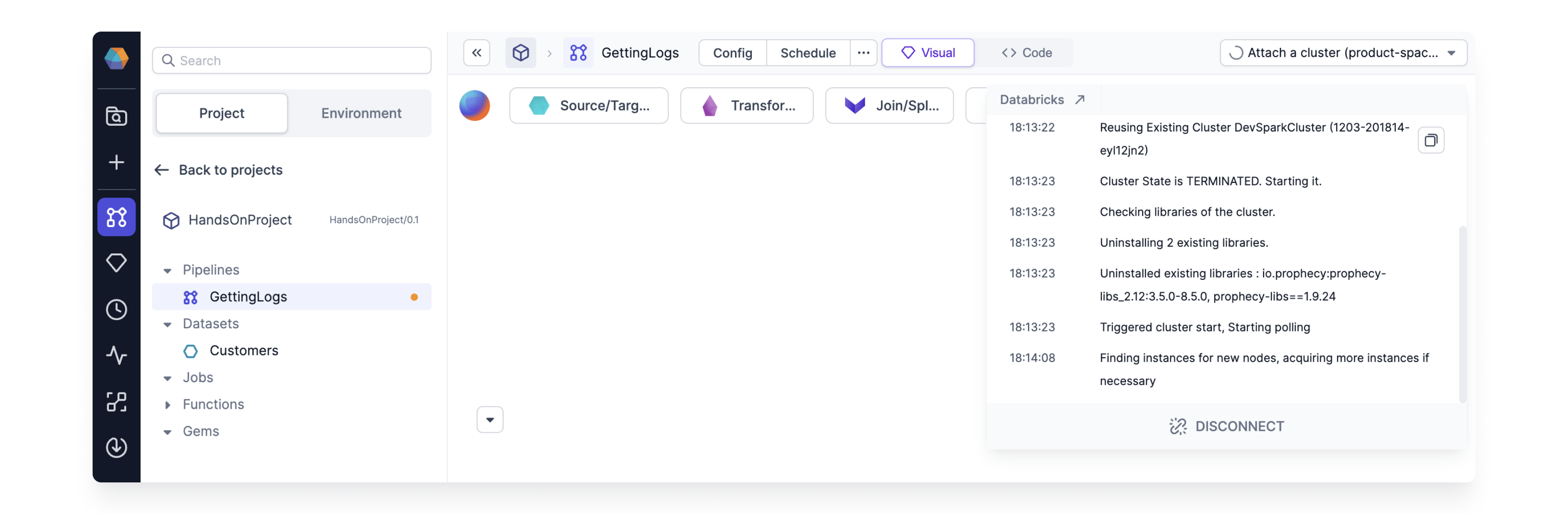Open the Gems diamond icon in sidebar

coord(117,262)
